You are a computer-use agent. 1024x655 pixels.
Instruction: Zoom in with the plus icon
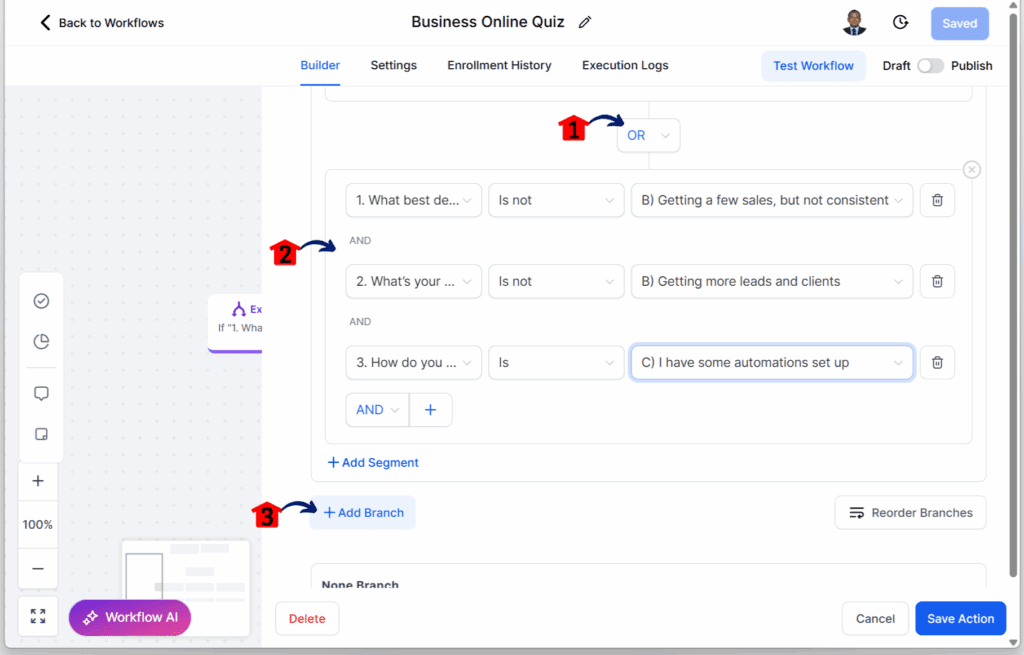38,481
